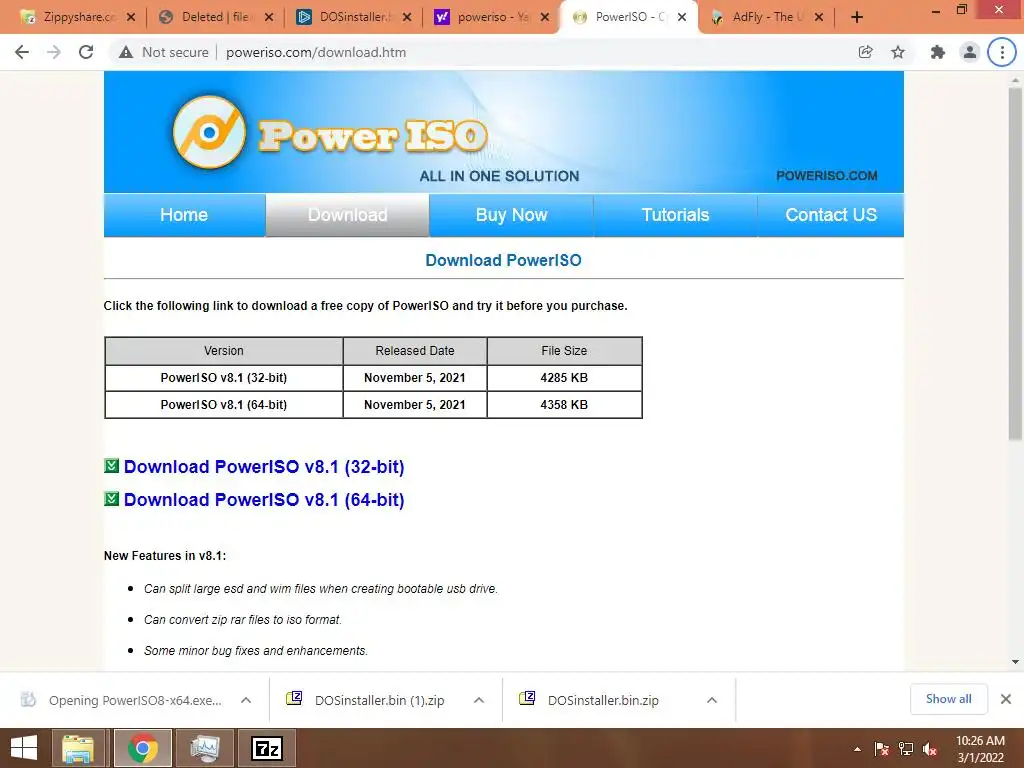
Task: Open the Contact US navigation item
Action: click(x=831, y=215)
